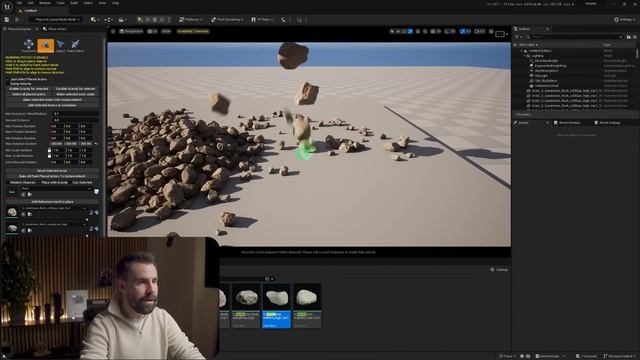Image resolution: width=640 pixels, height=360 pixels.
Task: Click the Content Browser Settings button
Action: [499, 269]
